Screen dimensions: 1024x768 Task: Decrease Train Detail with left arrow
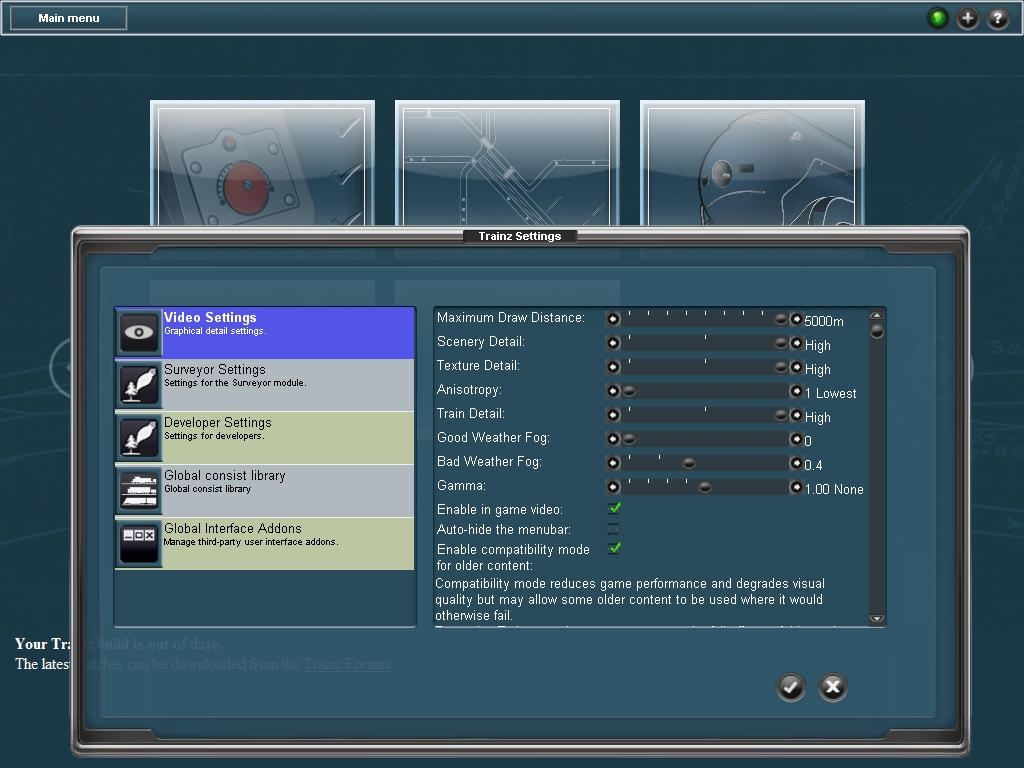[613, 415]
